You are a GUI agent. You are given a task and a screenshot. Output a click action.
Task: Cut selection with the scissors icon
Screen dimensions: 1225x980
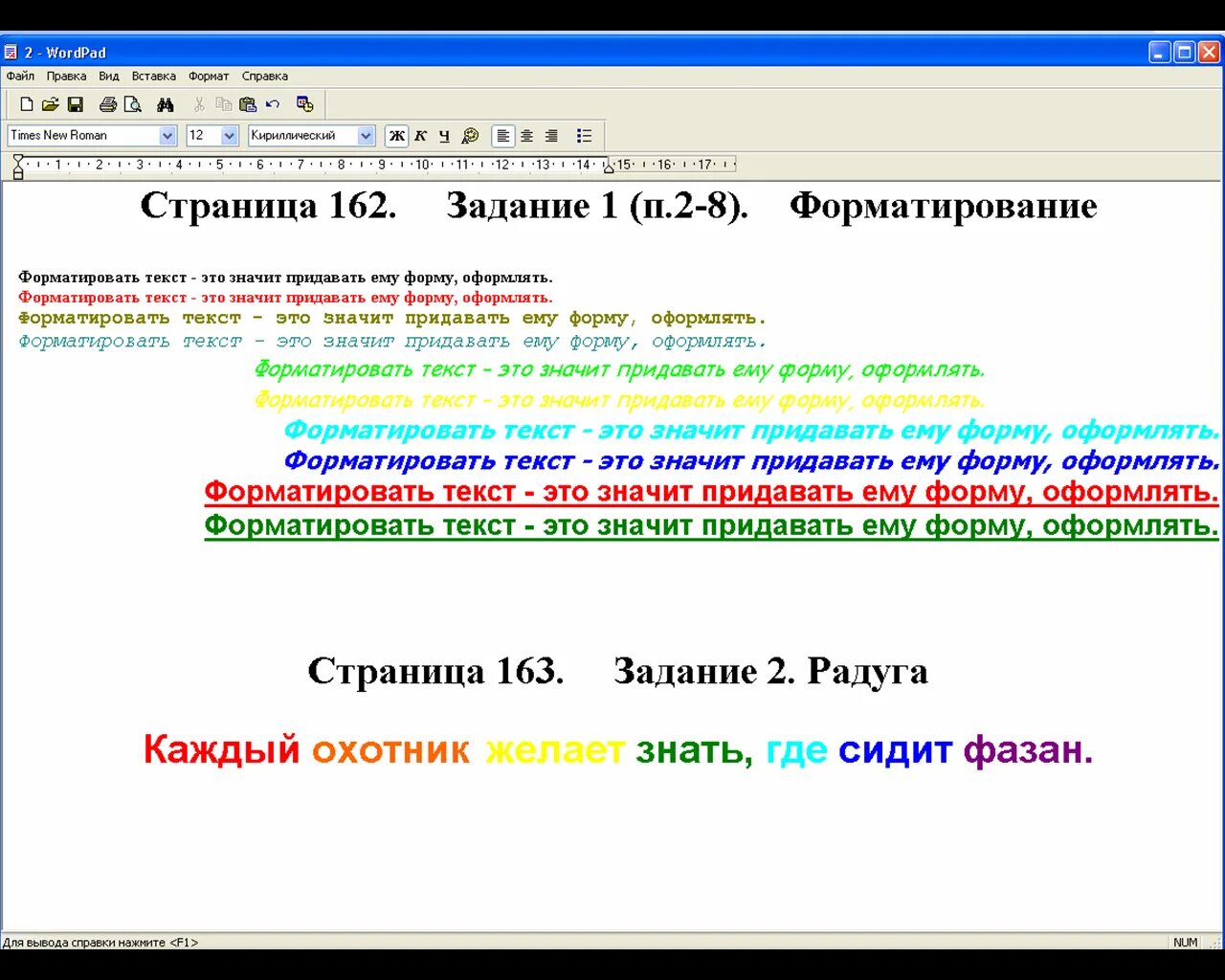click(199, 104)
